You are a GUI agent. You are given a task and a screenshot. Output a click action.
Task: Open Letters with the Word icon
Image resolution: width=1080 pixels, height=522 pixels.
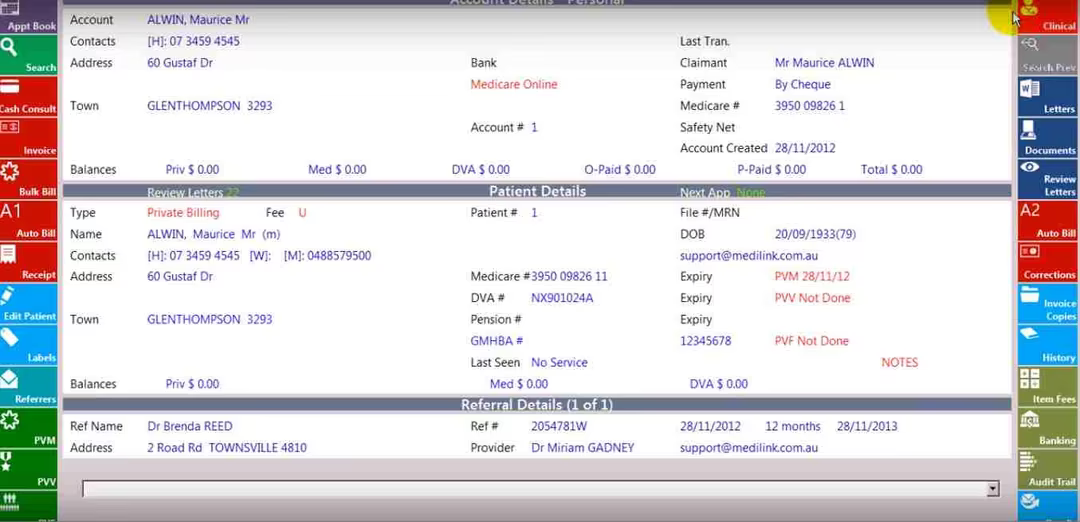[x=1048, y=96]
